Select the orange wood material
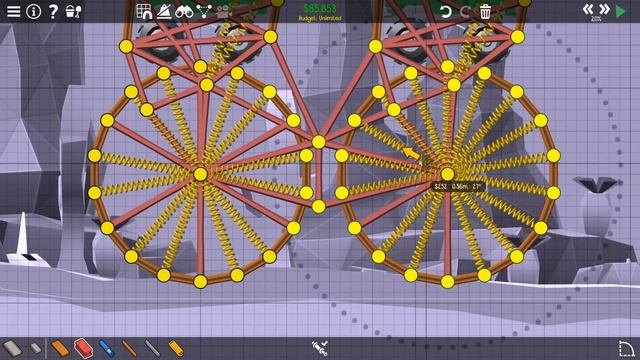Screen dimensions: 640x360 point(60,349)
